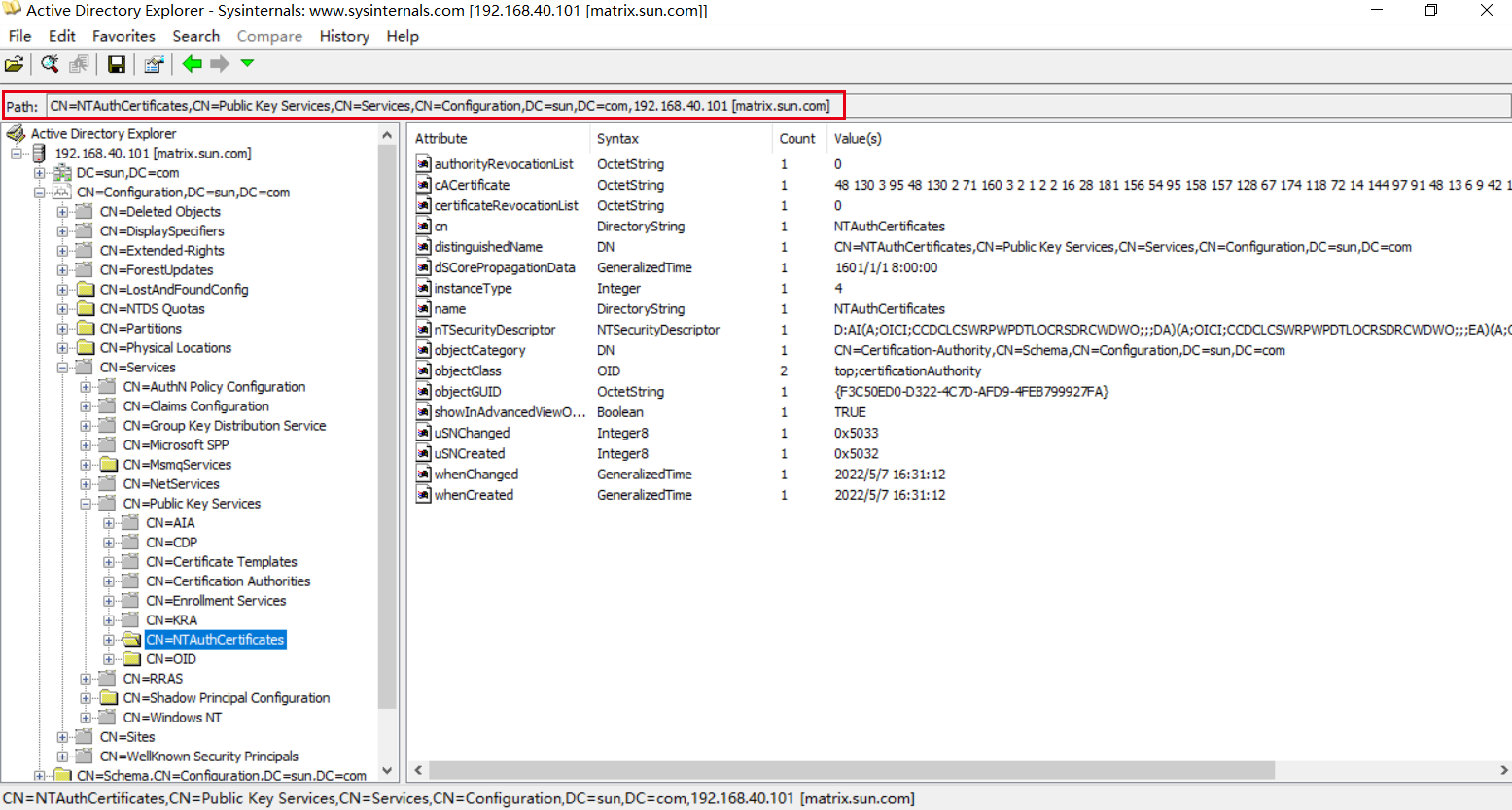Click the whenChanged value 2022/5/7 16:31:12
Screen dimensions: 1512x810
(x=890, y=475)
